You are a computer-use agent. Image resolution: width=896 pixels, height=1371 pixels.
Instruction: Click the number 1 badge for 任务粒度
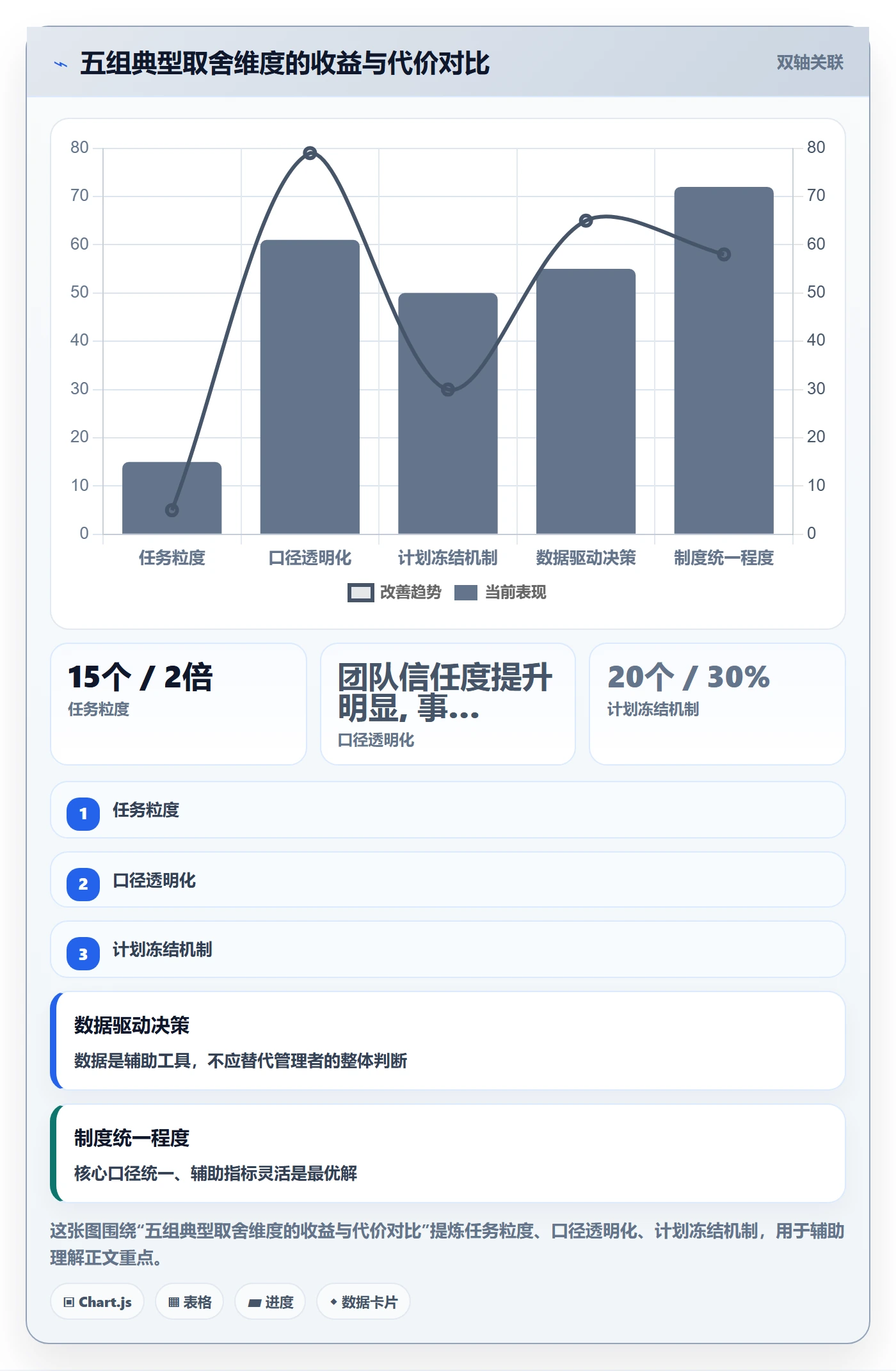pyautogui.click(x=83, y=814)
